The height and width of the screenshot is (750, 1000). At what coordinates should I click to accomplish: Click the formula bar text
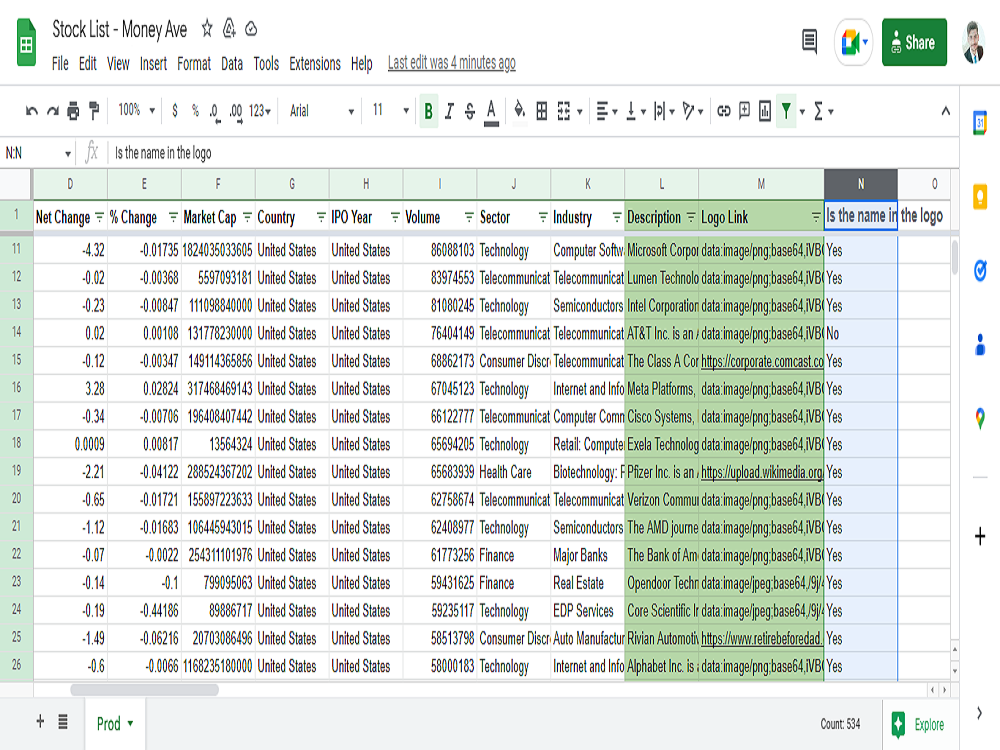[163, 153]
